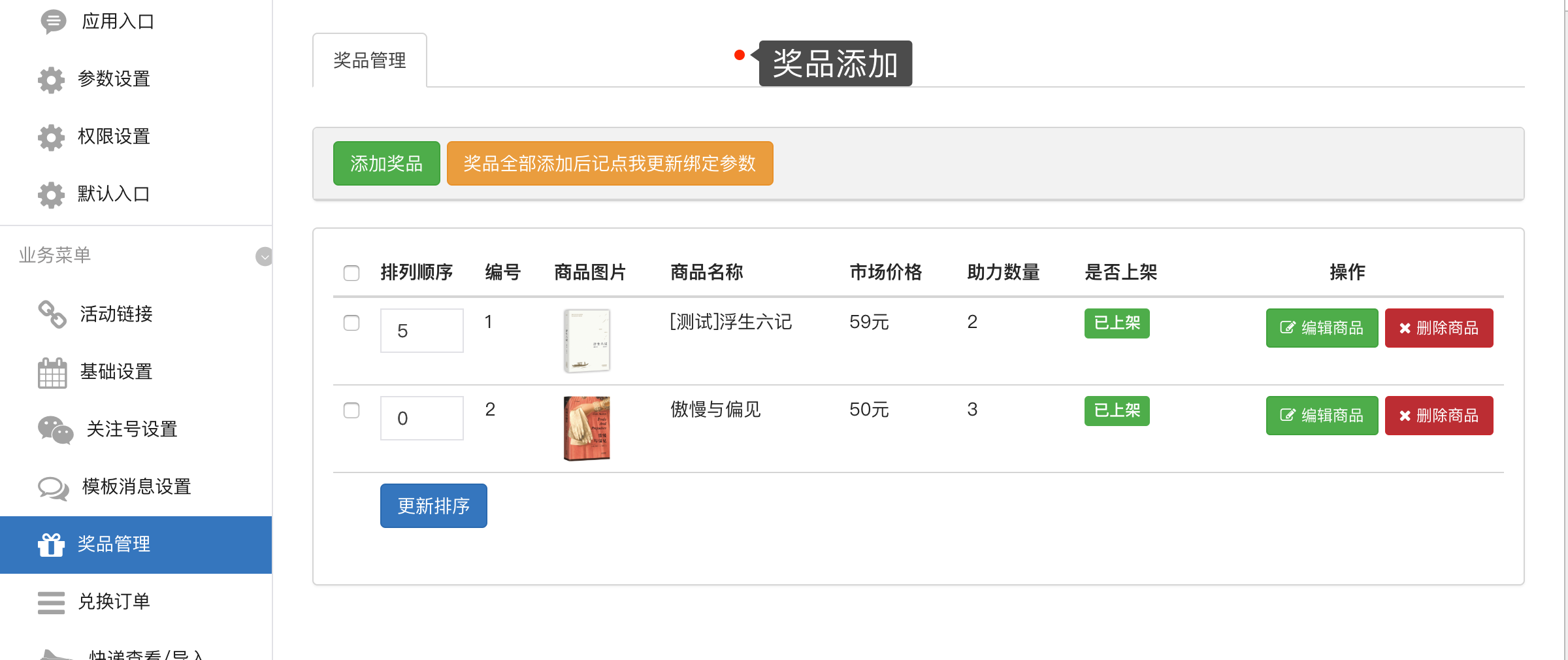Screen dimensions: 1568x660
Task: Click 编辑商品 for 浮生六记
Action: point(1322,328)
